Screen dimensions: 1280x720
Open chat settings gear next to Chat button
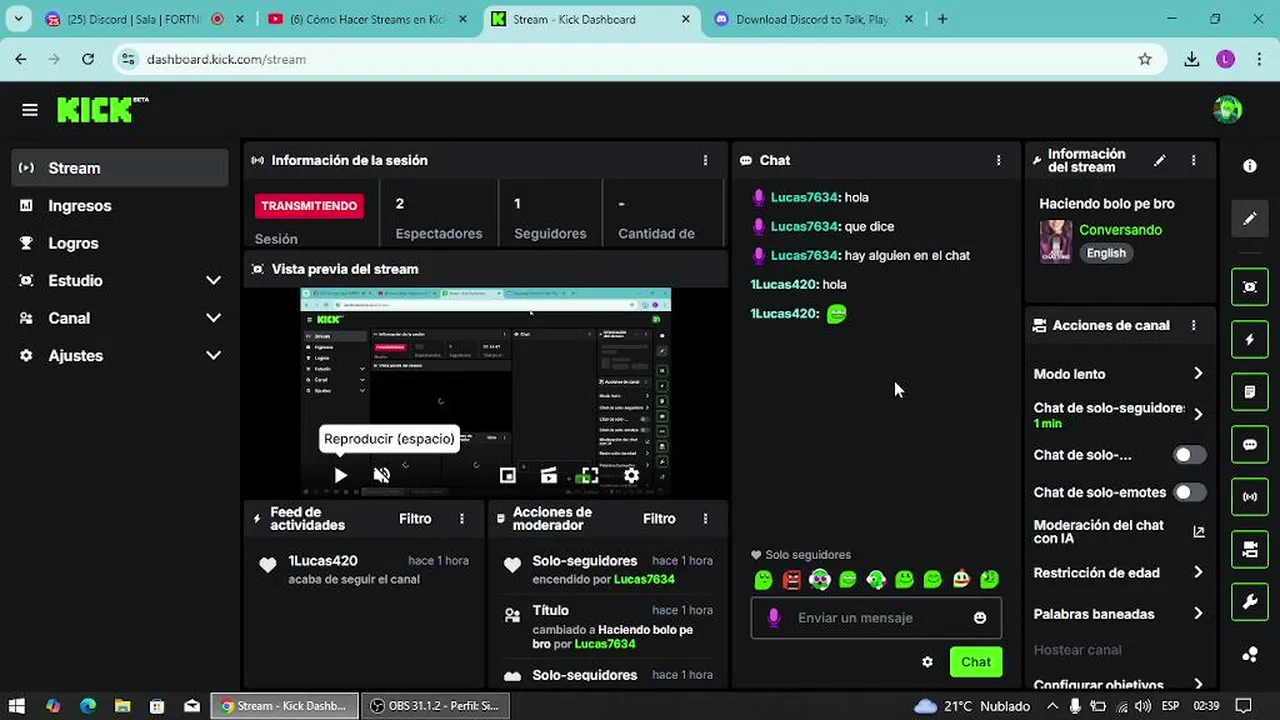tap(927, 662)
